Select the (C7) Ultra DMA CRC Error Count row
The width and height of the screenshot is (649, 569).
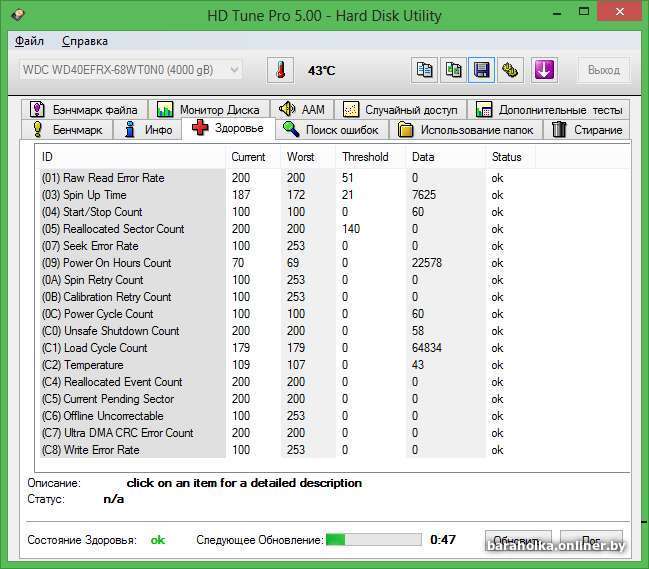tap(287, 433)
